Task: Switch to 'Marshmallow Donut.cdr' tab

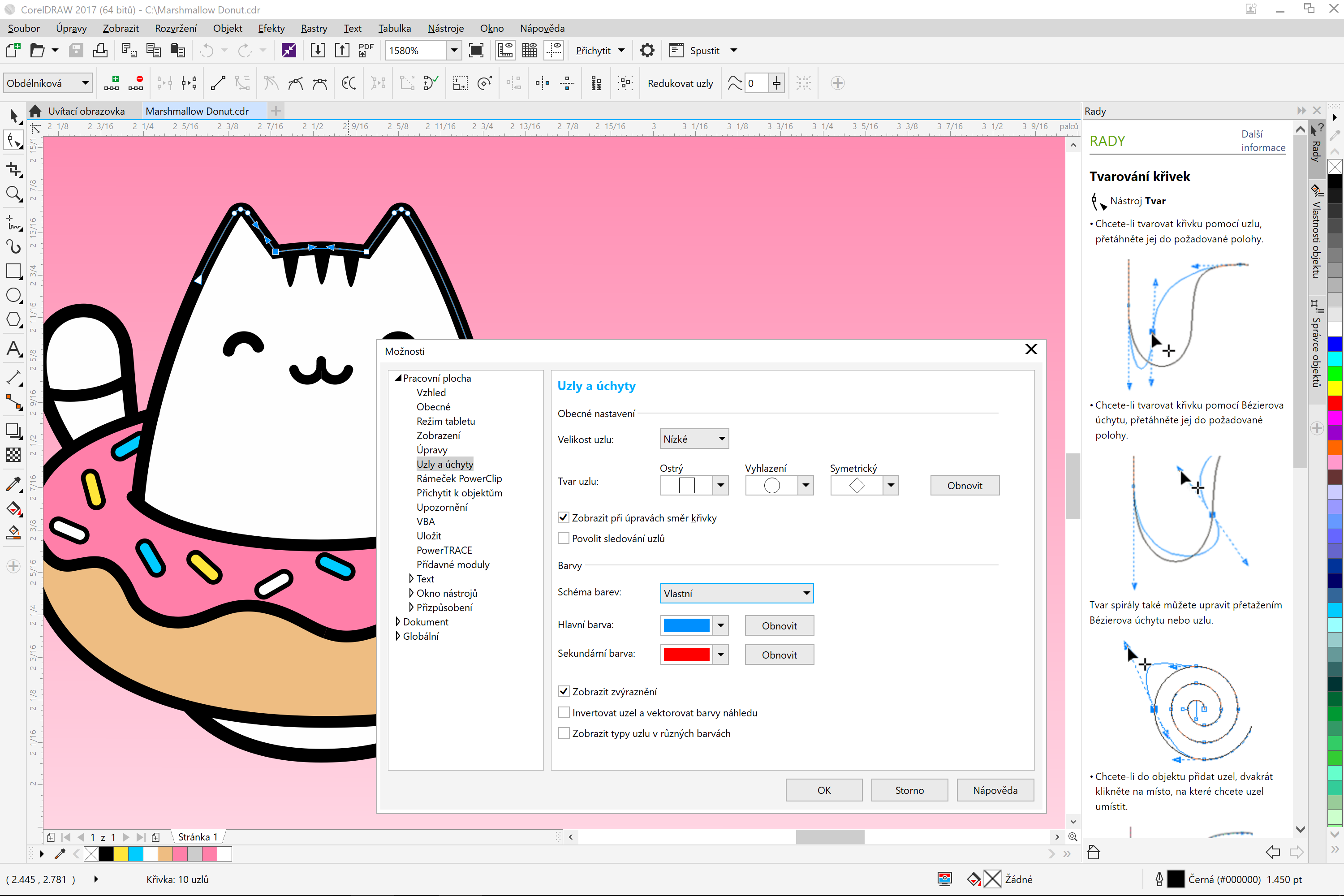Action: coord(197,111)
